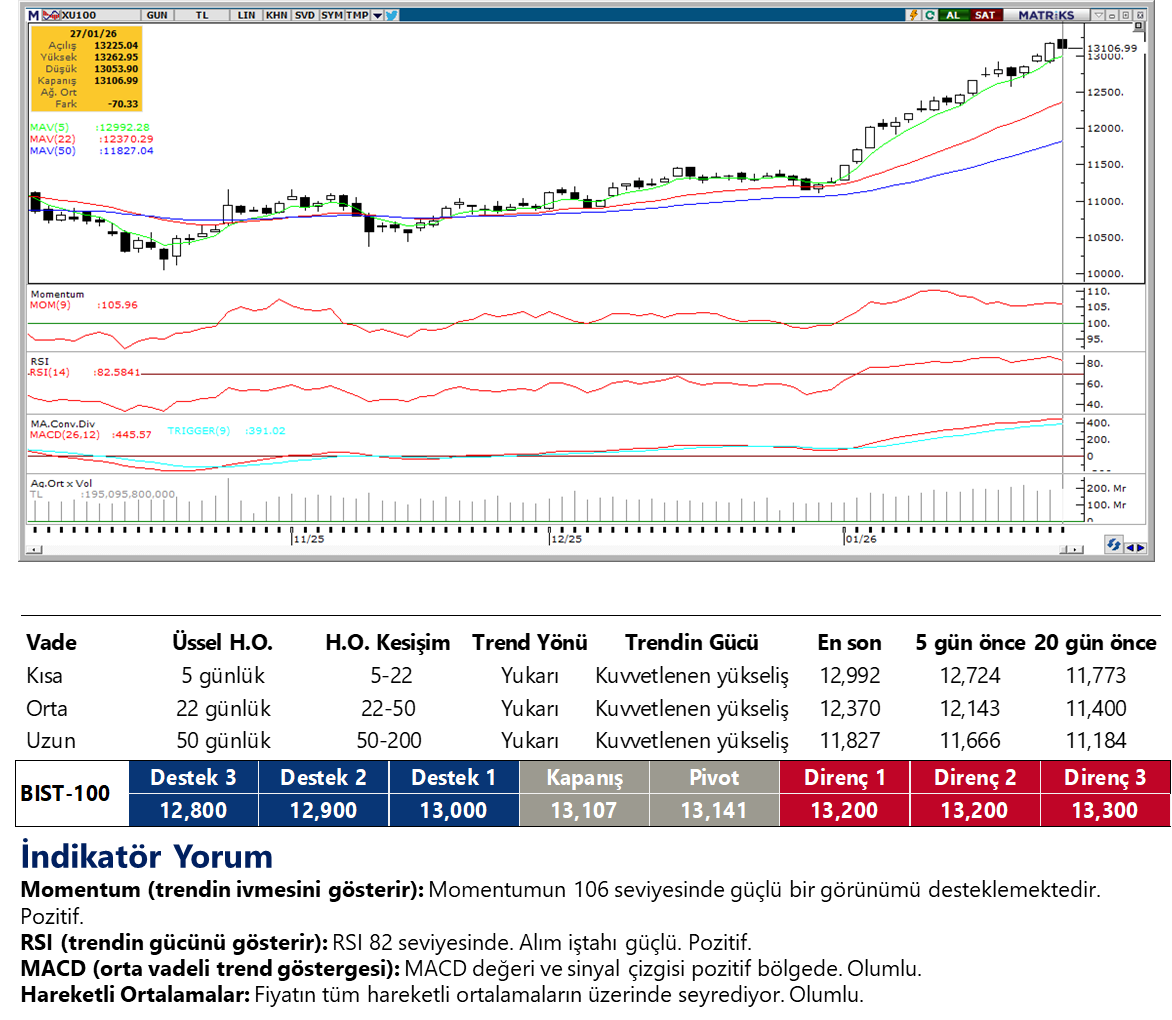Viewport: 1172px width, 1020px height.
Task: Click the green refresh icon
Action: point(930,15)
